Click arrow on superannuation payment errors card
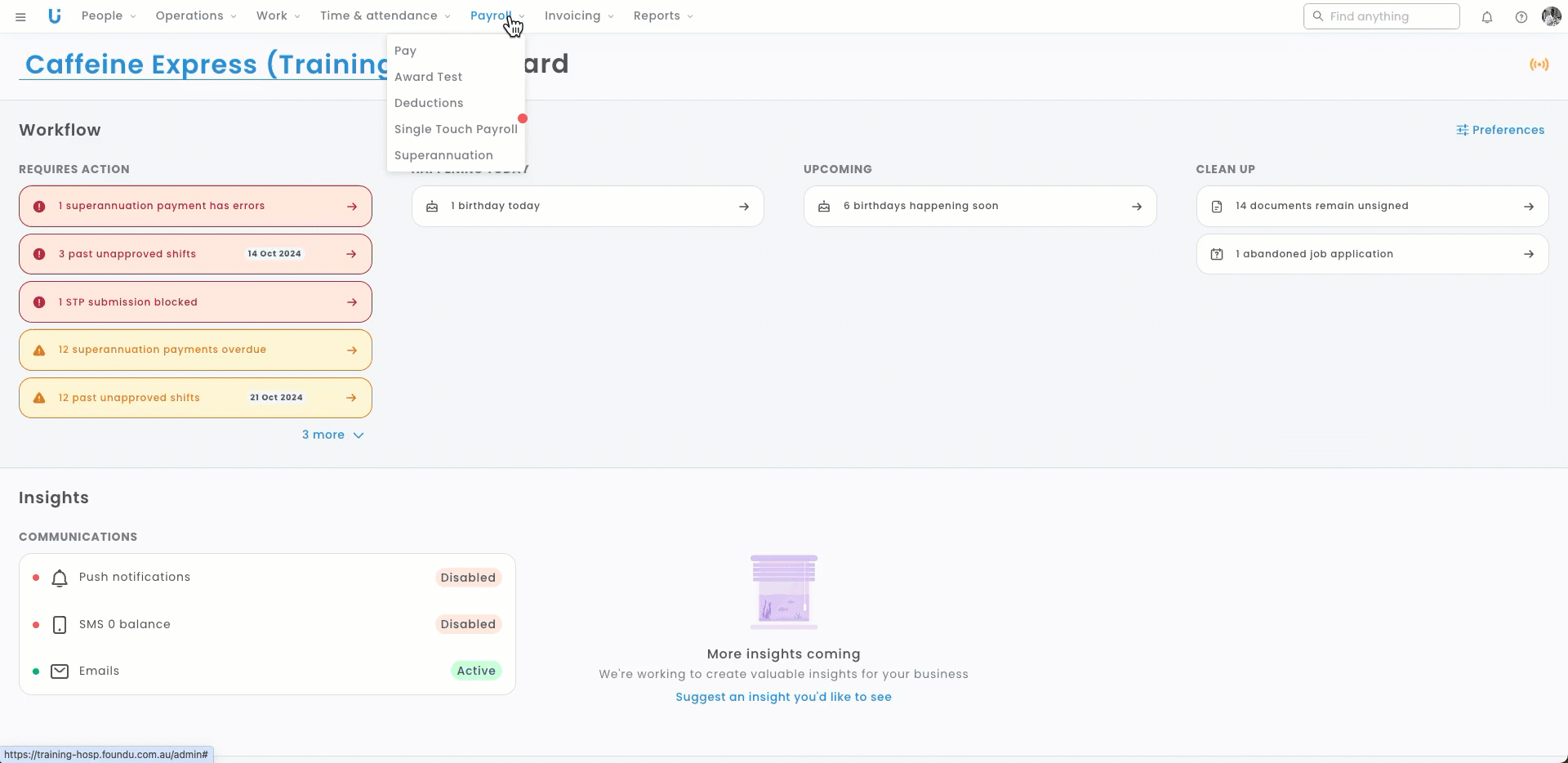Screen dimensions: 1568x763 [352, 207]
